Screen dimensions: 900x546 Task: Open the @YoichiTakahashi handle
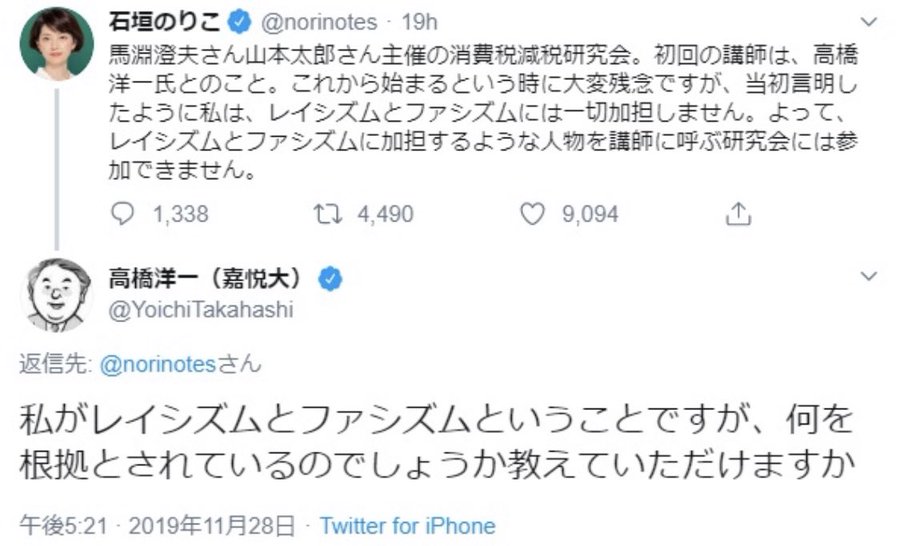201,309
